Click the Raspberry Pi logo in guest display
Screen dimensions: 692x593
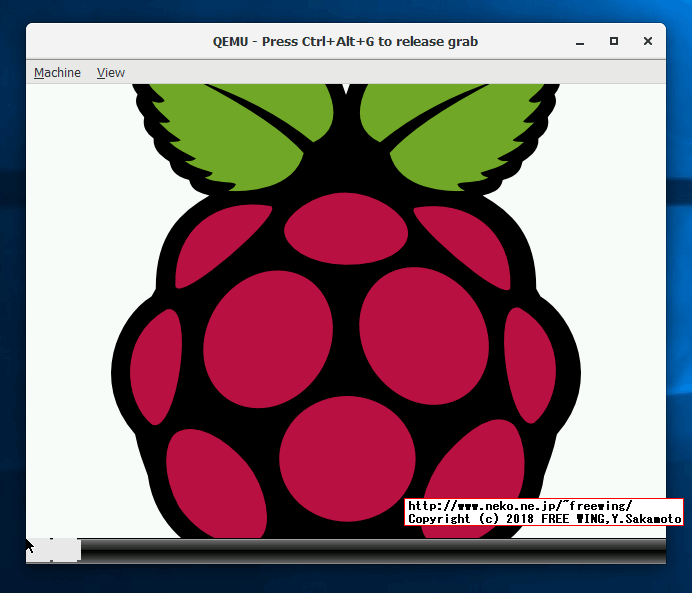346,311
